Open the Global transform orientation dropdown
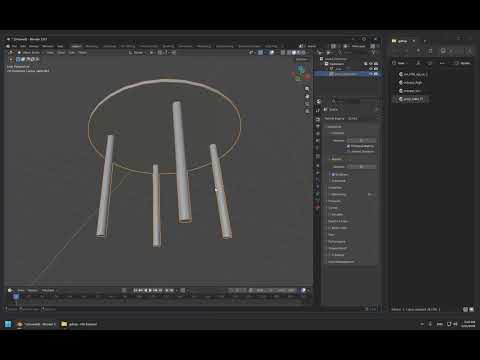Viewport: 480px width, 360px height. pos(138,53)
